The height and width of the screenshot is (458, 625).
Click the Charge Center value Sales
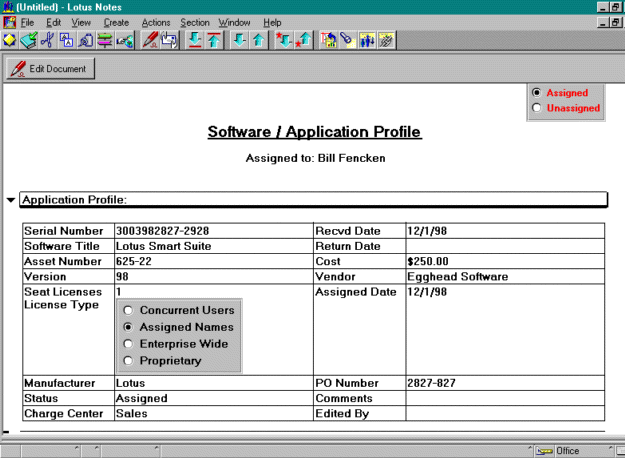(132, 413)
